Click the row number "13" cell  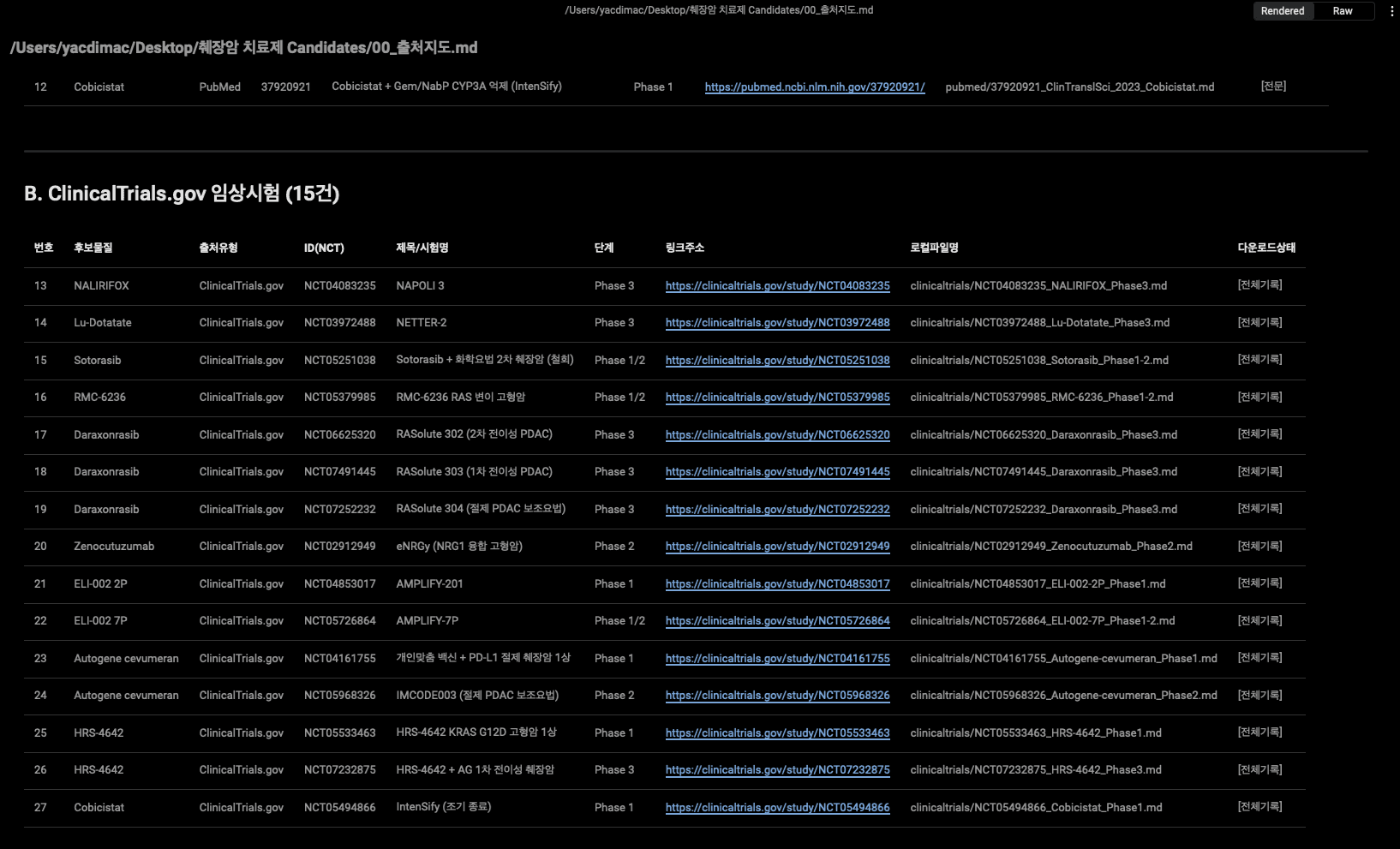coord(40,286)
